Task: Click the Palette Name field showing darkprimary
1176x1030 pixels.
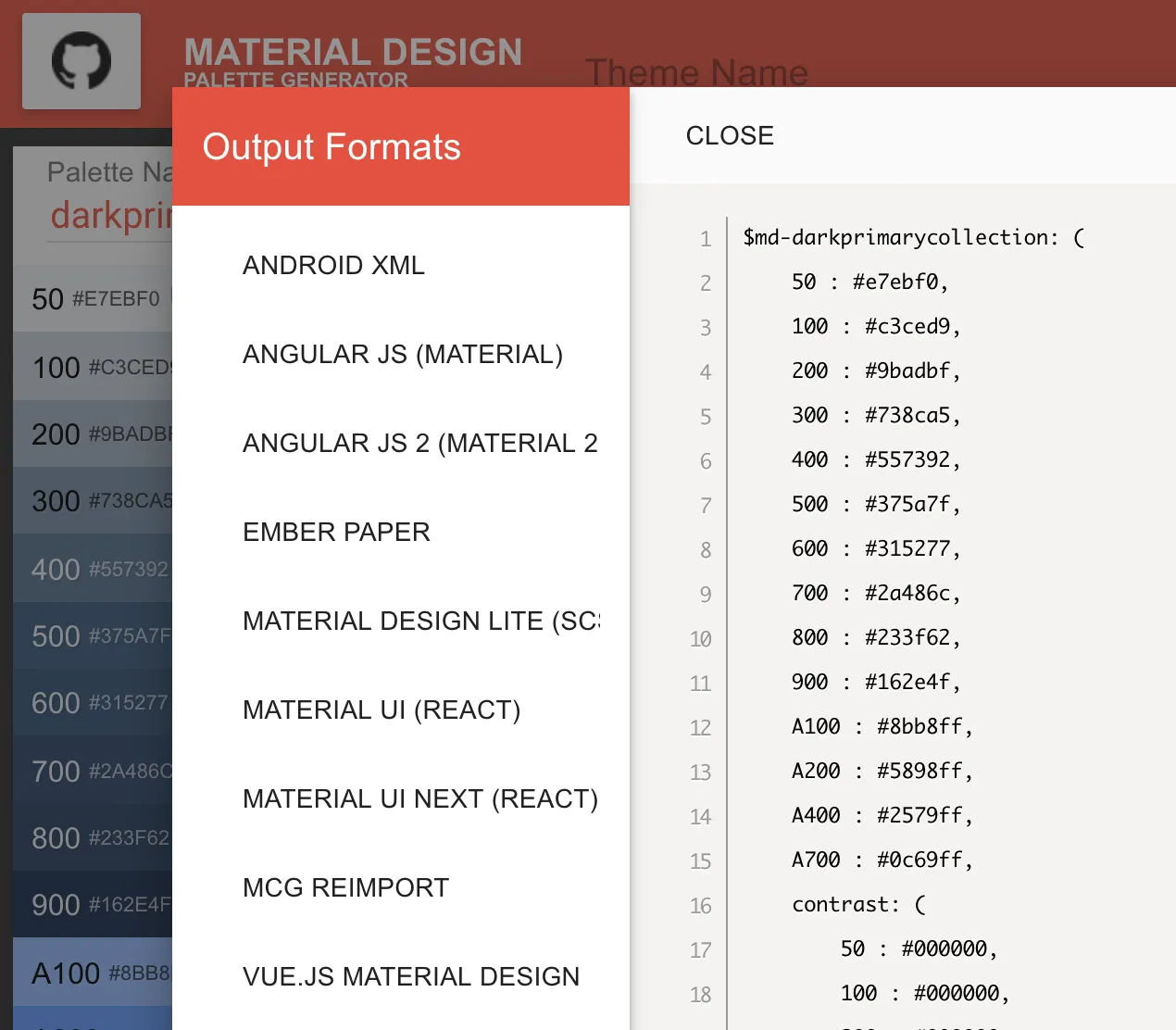Action: tap(110, 215)
